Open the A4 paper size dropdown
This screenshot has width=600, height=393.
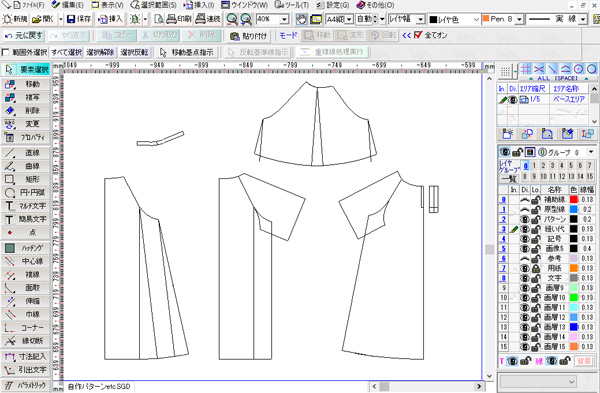click(x=349, y=19)
